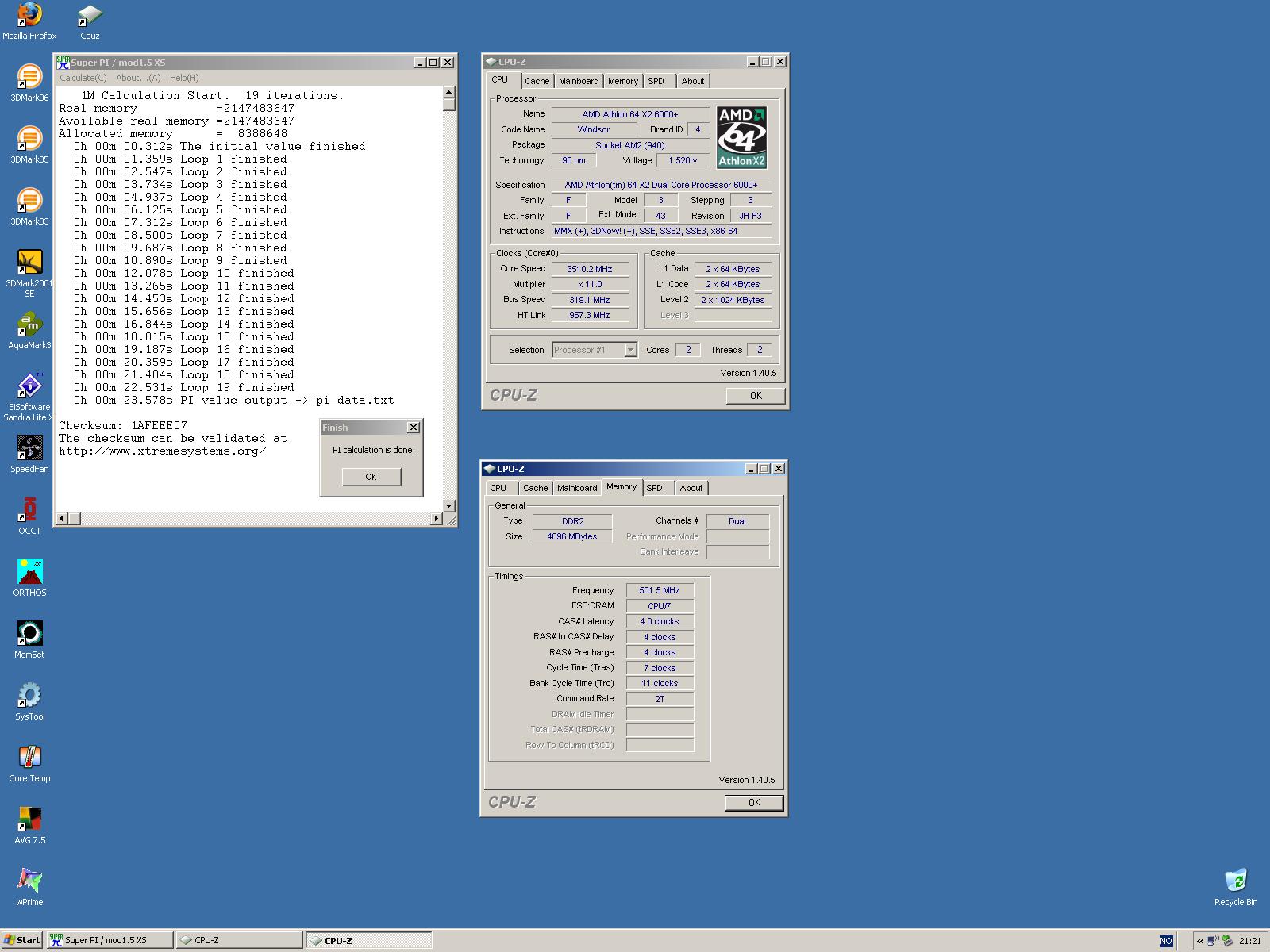This screenshot has height=952, width=1270.
Task: Click the Start button
Action: tap(21, 940)
